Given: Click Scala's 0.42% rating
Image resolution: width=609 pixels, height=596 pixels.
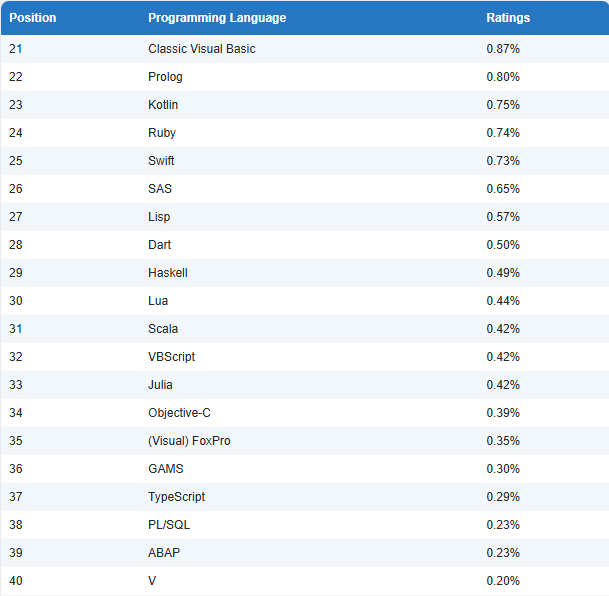Looking at the screenshot, I should (503, 328).
